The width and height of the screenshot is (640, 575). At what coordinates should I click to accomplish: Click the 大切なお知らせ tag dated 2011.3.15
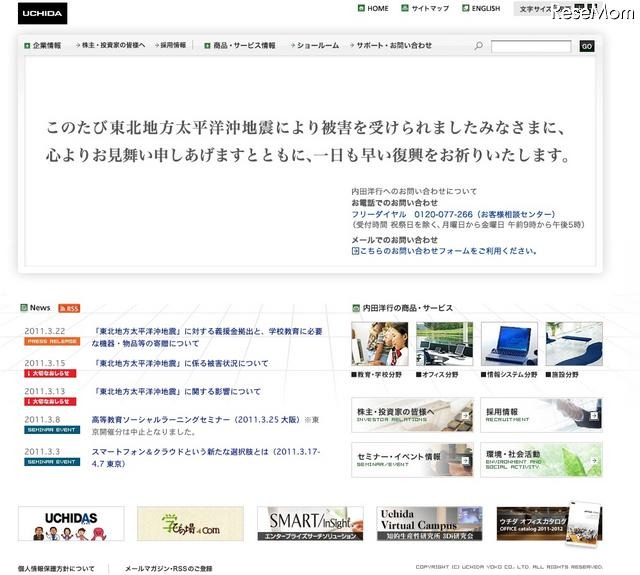coord(50,373)
